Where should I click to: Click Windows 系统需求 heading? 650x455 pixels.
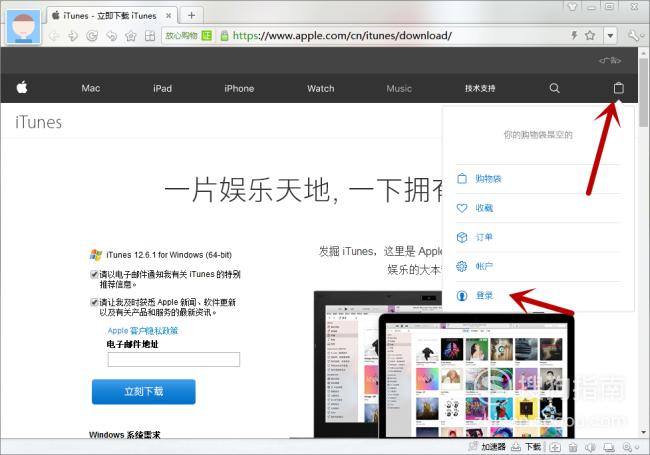(124, 434)
